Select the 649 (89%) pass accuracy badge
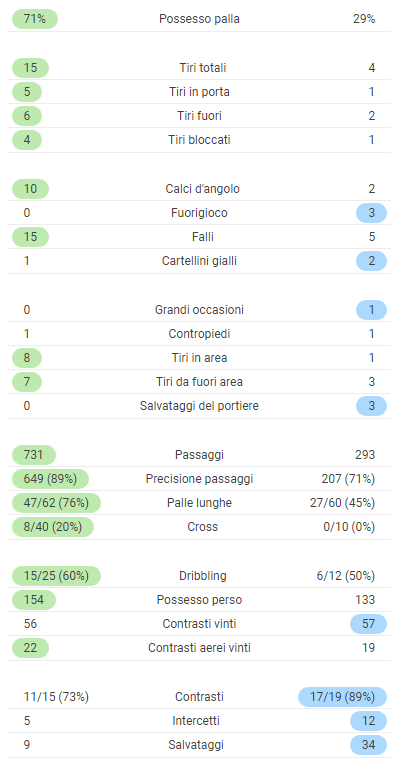The height and width of the screenshot is (775, 399). click(50, 479)
